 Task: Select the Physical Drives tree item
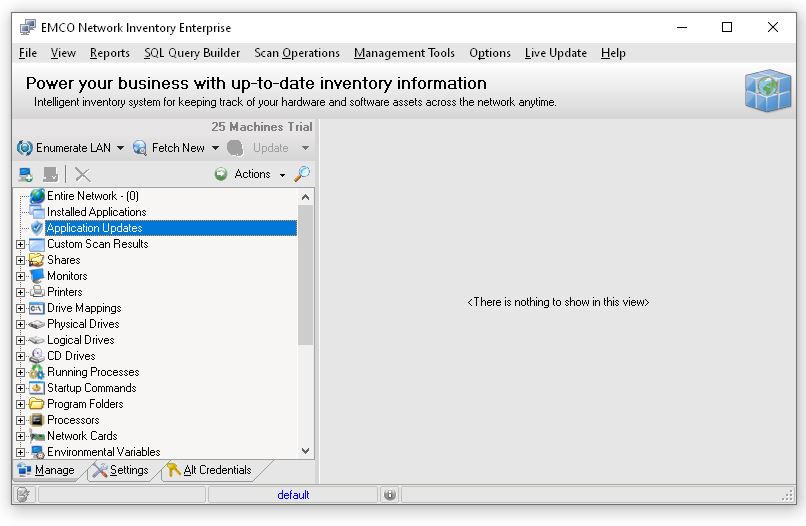(83, 324)
